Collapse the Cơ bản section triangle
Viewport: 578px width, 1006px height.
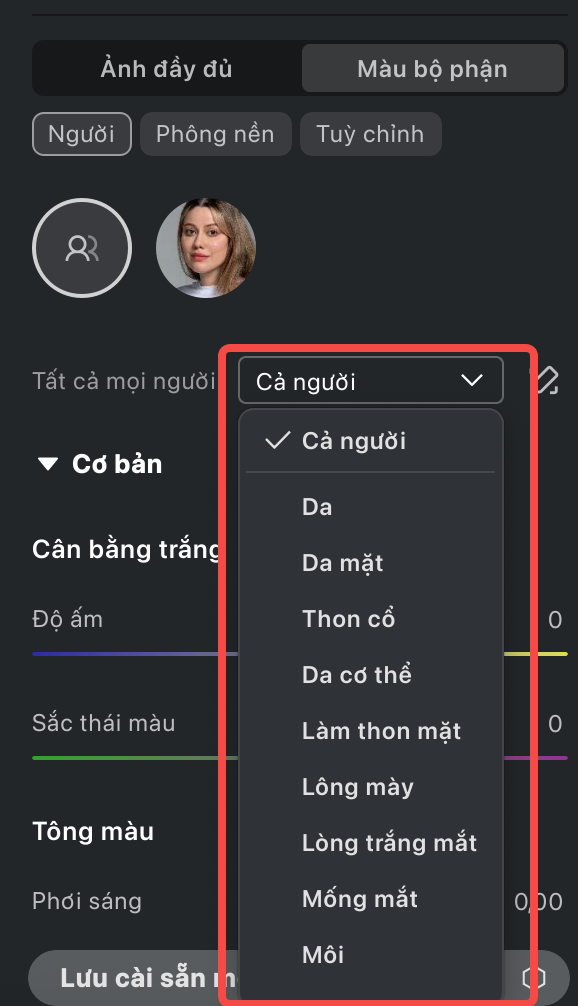click(48, 464)
